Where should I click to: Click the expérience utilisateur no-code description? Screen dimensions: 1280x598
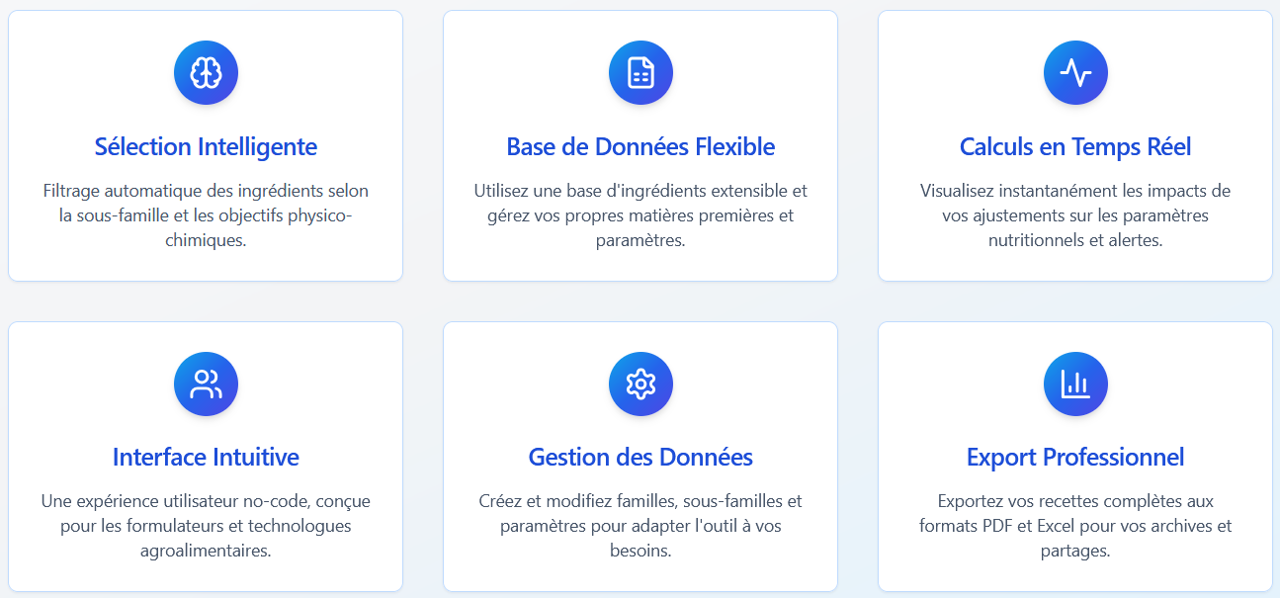coord(206,526)
